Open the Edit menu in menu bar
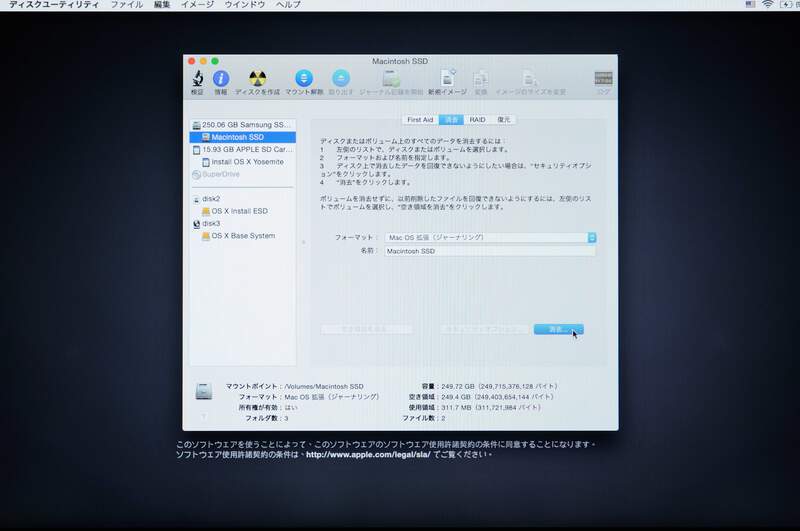Screen dimensions: 800x531 point(162,5)
